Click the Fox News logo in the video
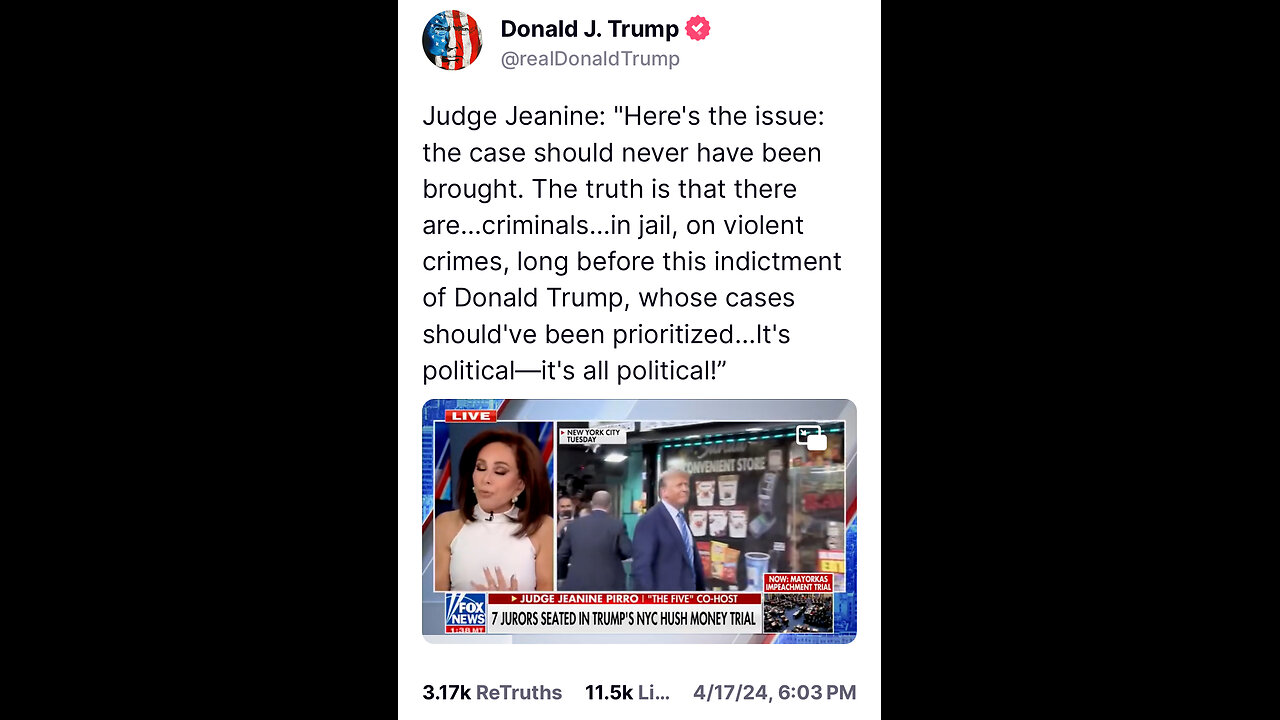Viewport: 1280px width, 720px height. pyautogui.click(x=466, y=609)
